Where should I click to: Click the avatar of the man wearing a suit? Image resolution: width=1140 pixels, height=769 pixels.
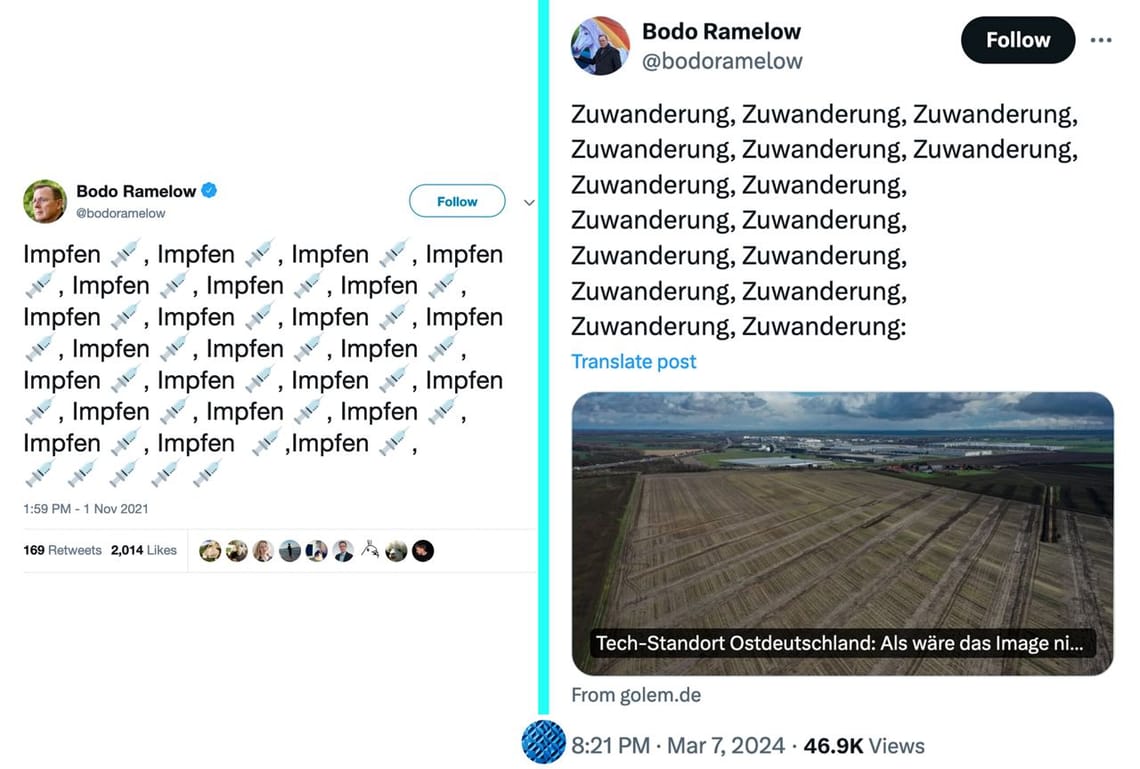(343, 550)
